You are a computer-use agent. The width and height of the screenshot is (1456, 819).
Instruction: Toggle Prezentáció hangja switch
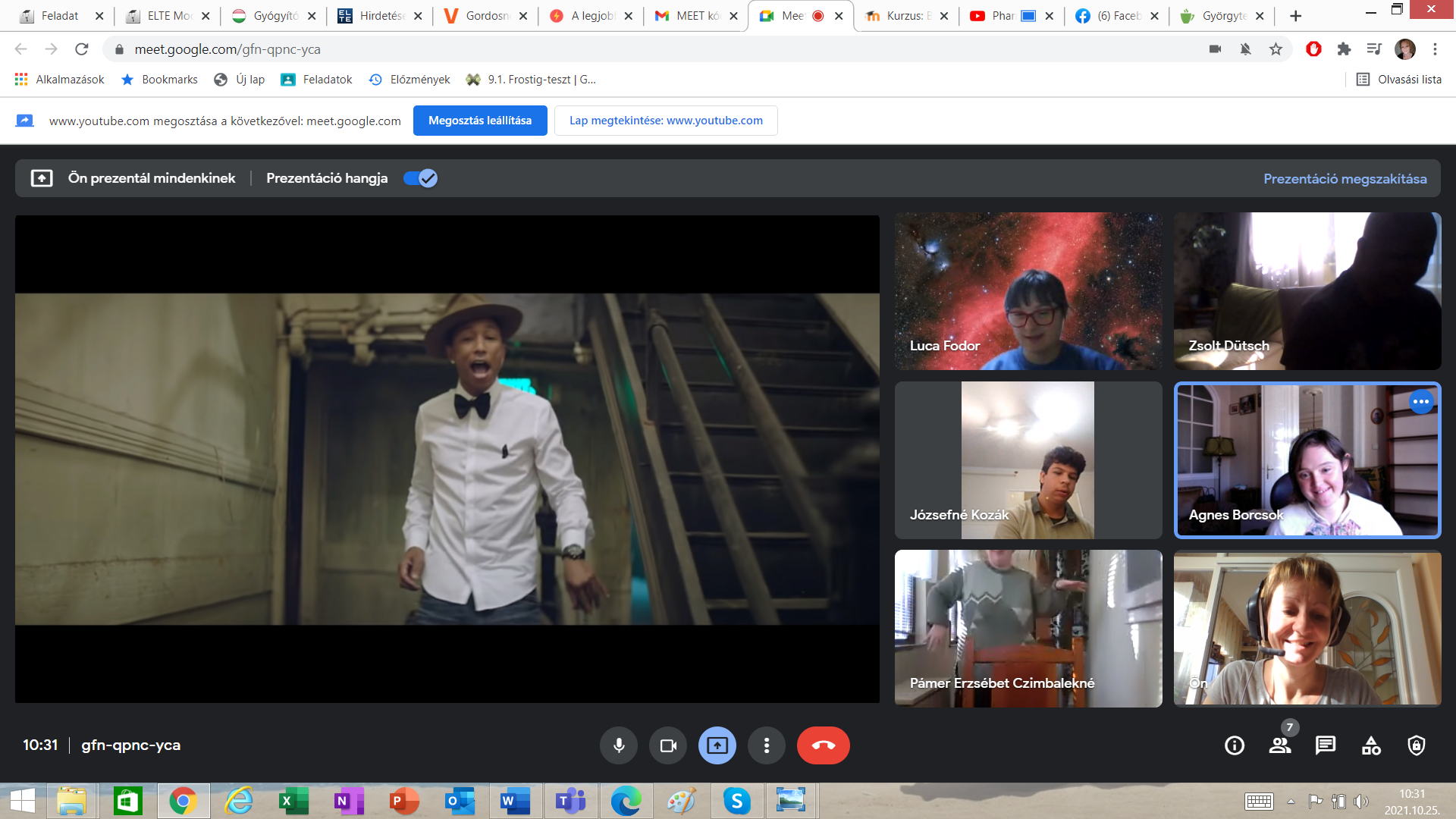[420, 178]
